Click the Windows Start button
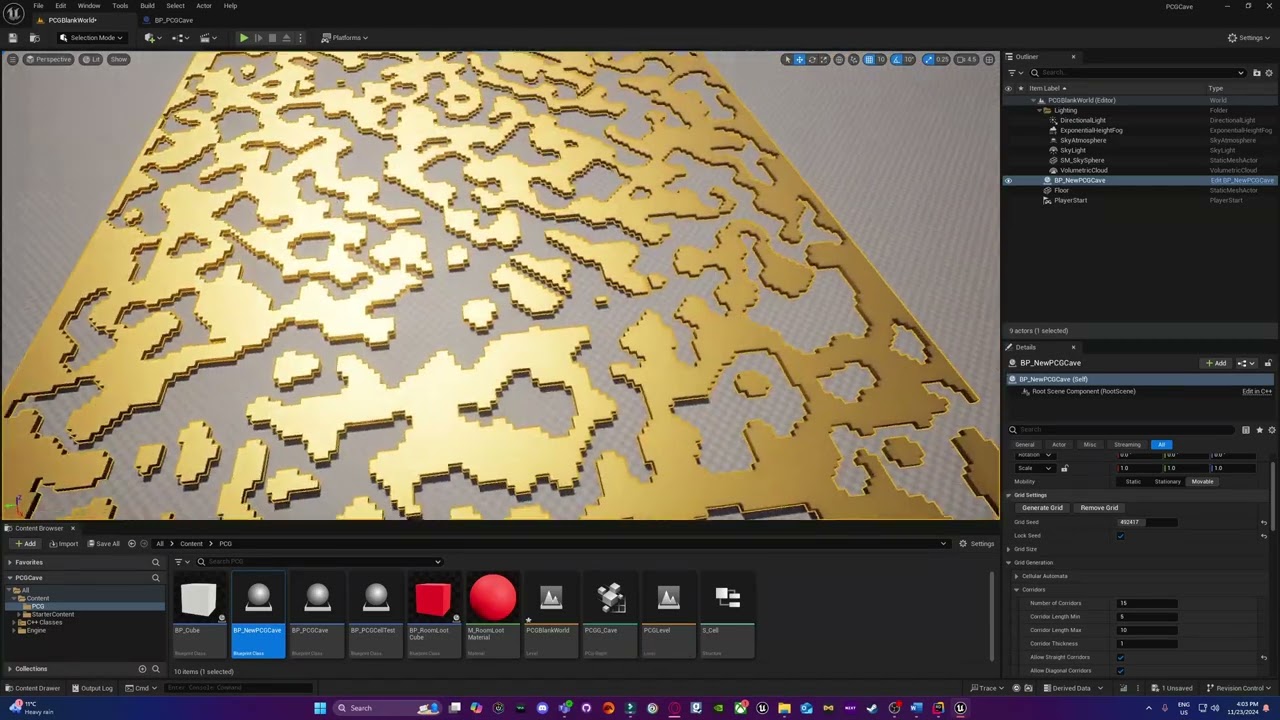The width and height of the screenshot is (1280, 720). pos(320,708)
